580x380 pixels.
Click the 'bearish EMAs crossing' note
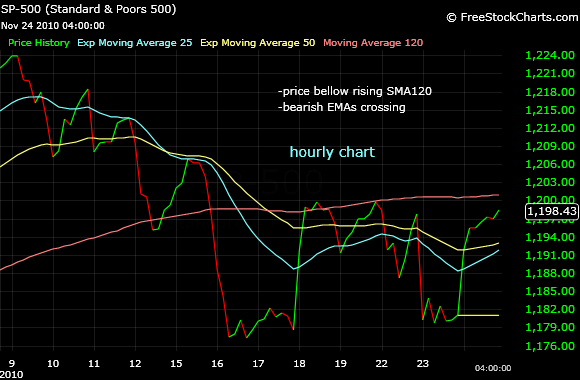point(341,107)
